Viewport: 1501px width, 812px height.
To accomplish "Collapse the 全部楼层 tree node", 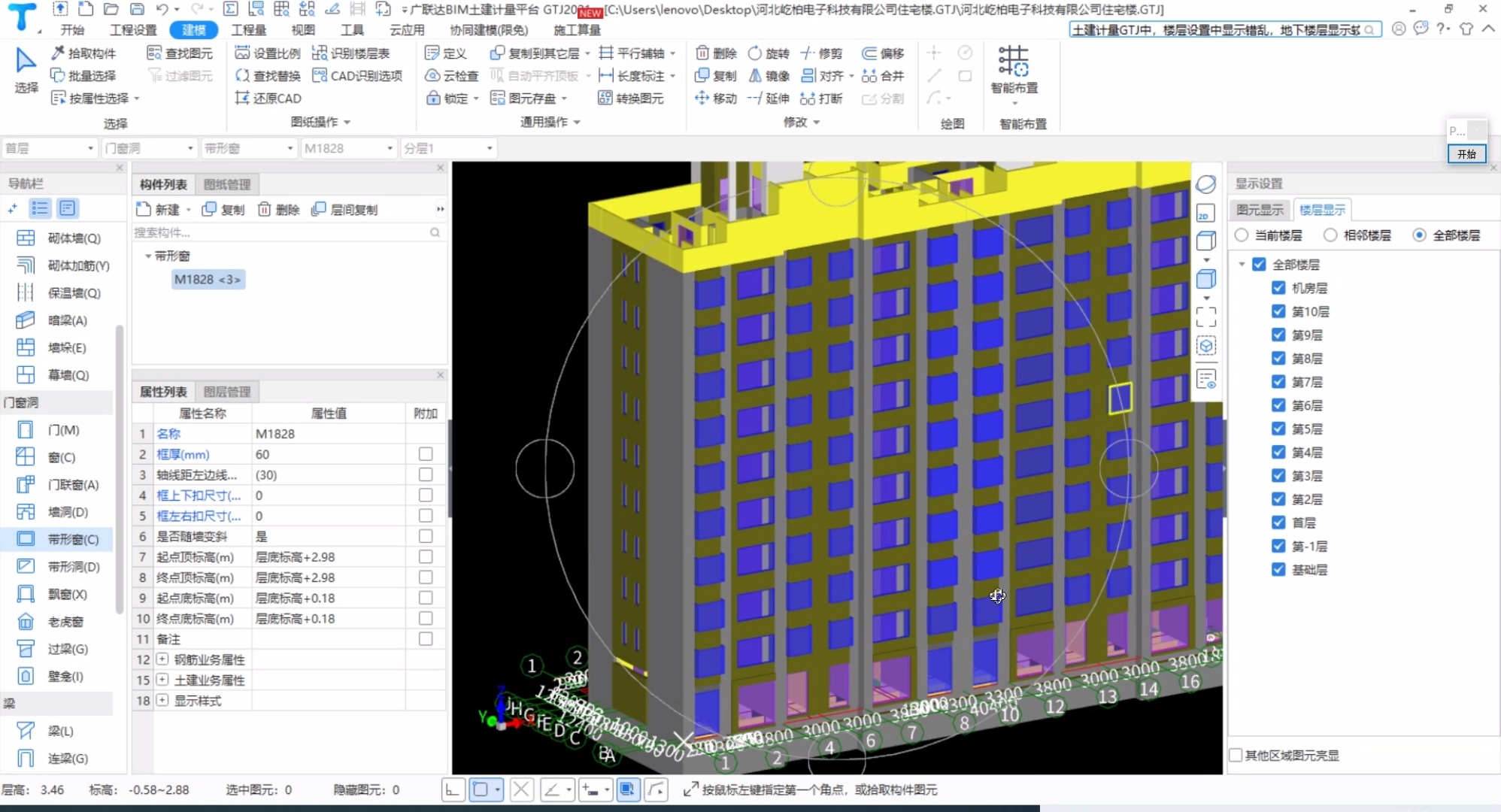I will (1241, 264).
